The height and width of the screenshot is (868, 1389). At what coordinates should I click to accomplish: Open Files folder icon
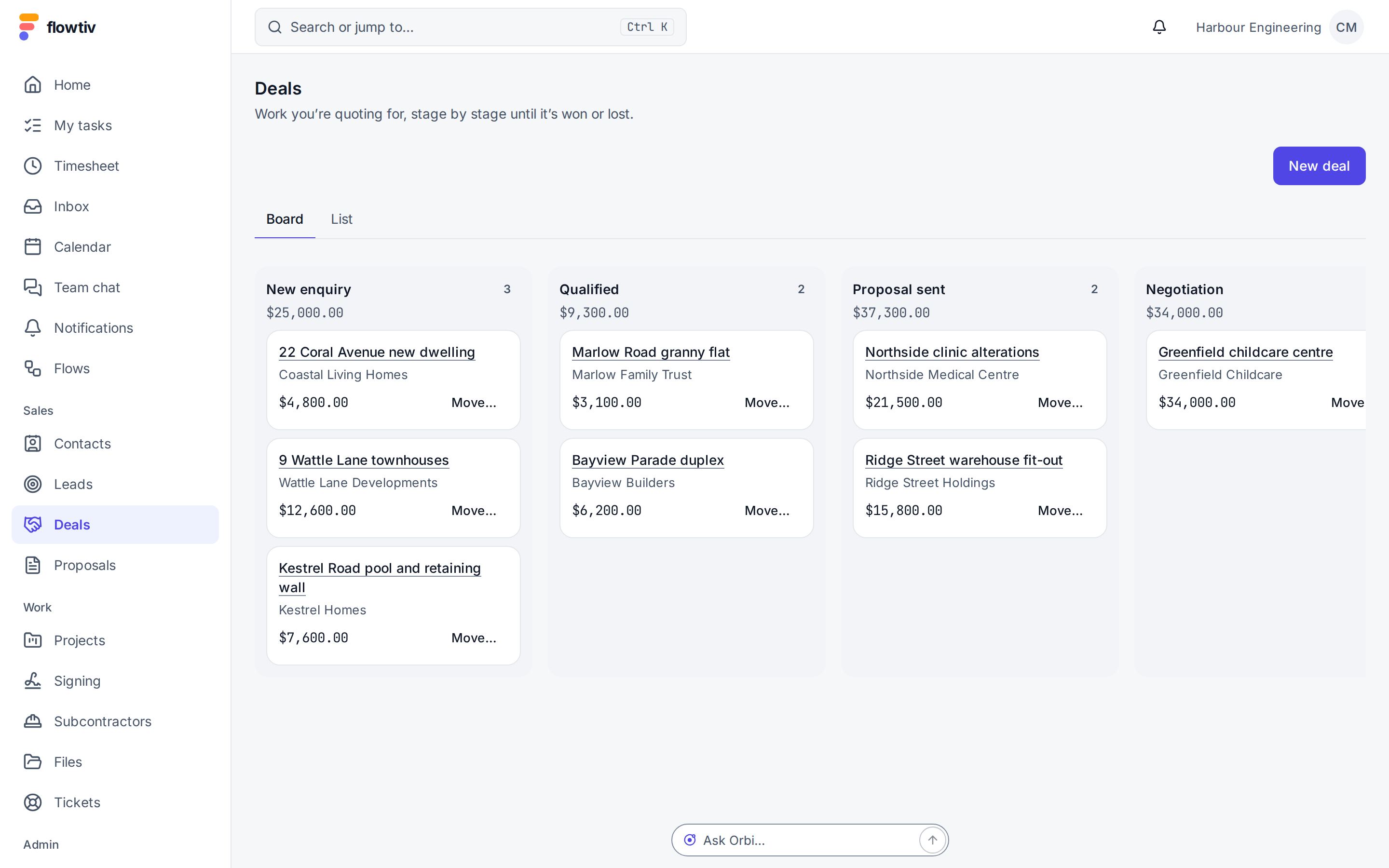pos(33,762)
